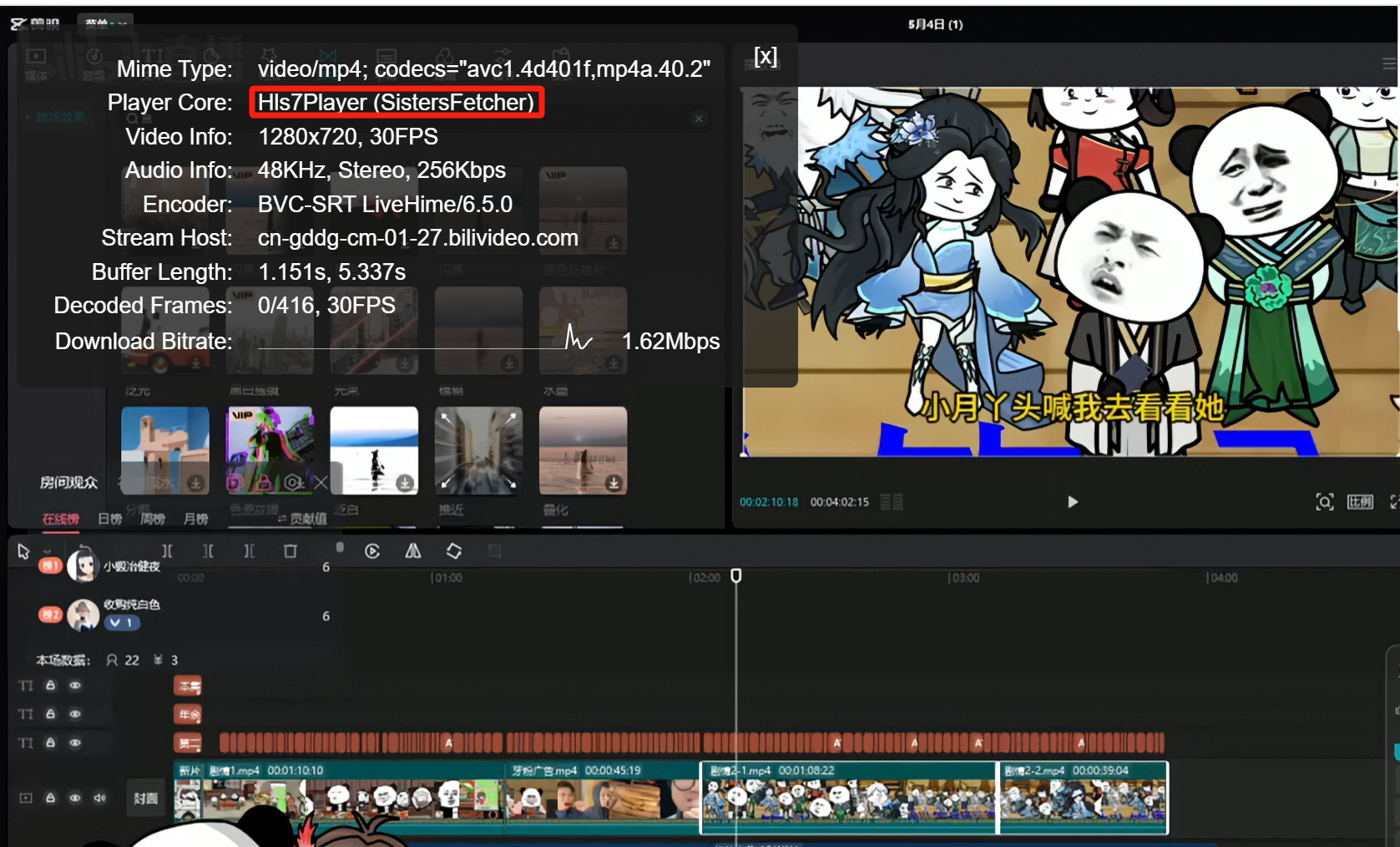
Task: Open the rank 1 viewer's avatar
Action: (83, 566)
